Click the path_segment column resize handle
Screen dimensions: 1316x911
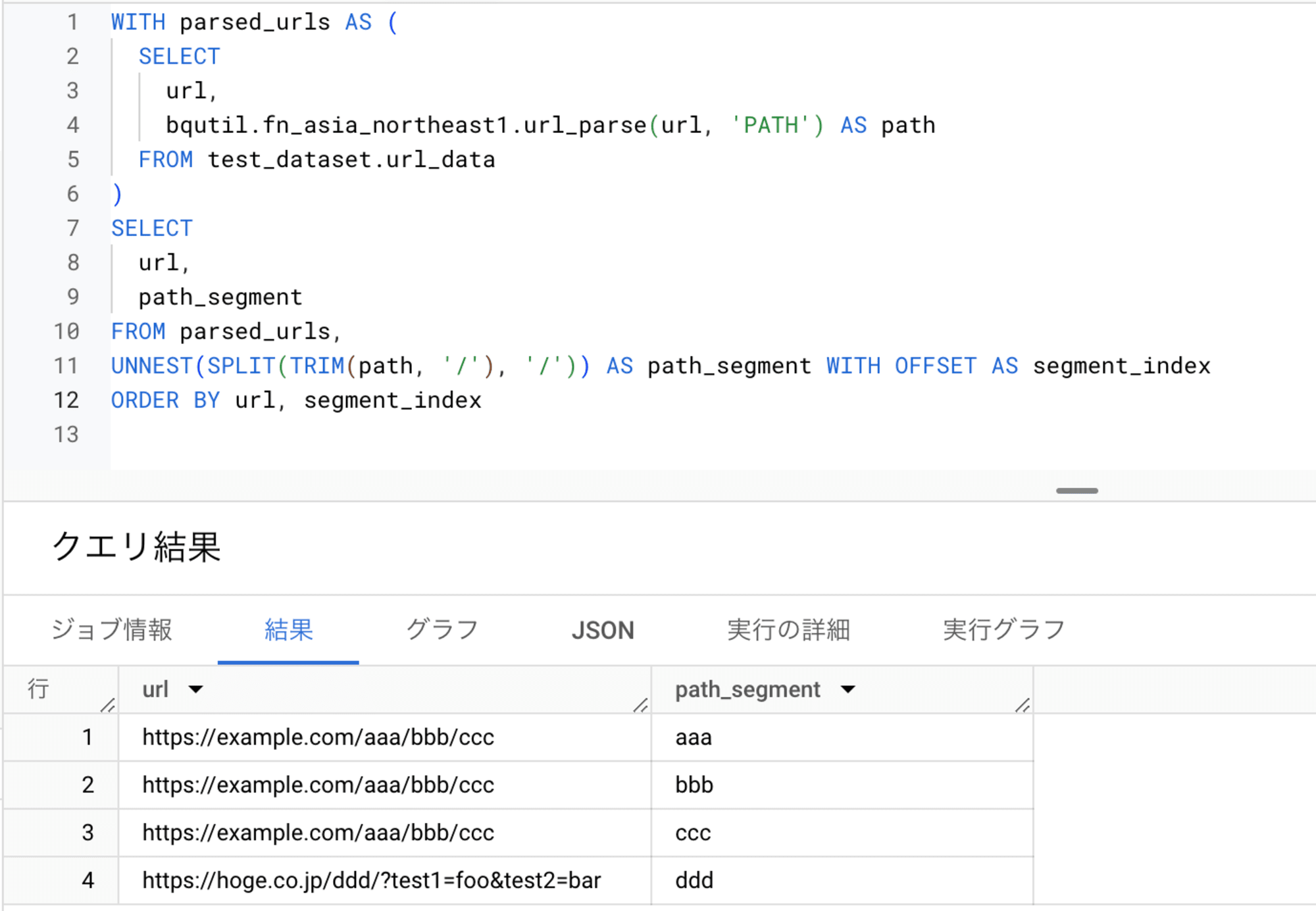pos(1023,705)
